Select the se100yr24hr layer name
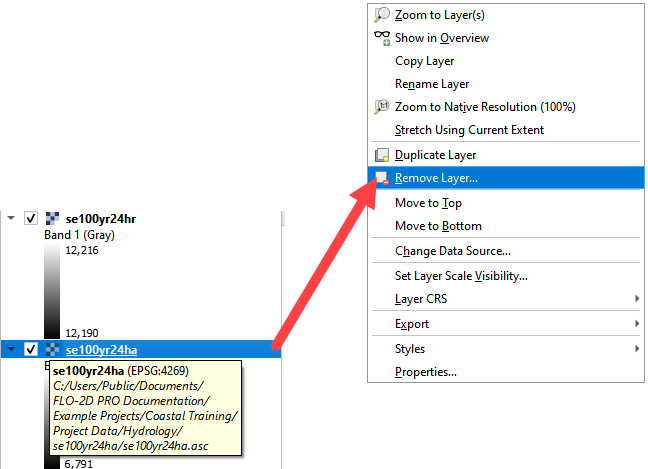Image resolution: width=648 pixels, height=469 pixels. (101, 218)
